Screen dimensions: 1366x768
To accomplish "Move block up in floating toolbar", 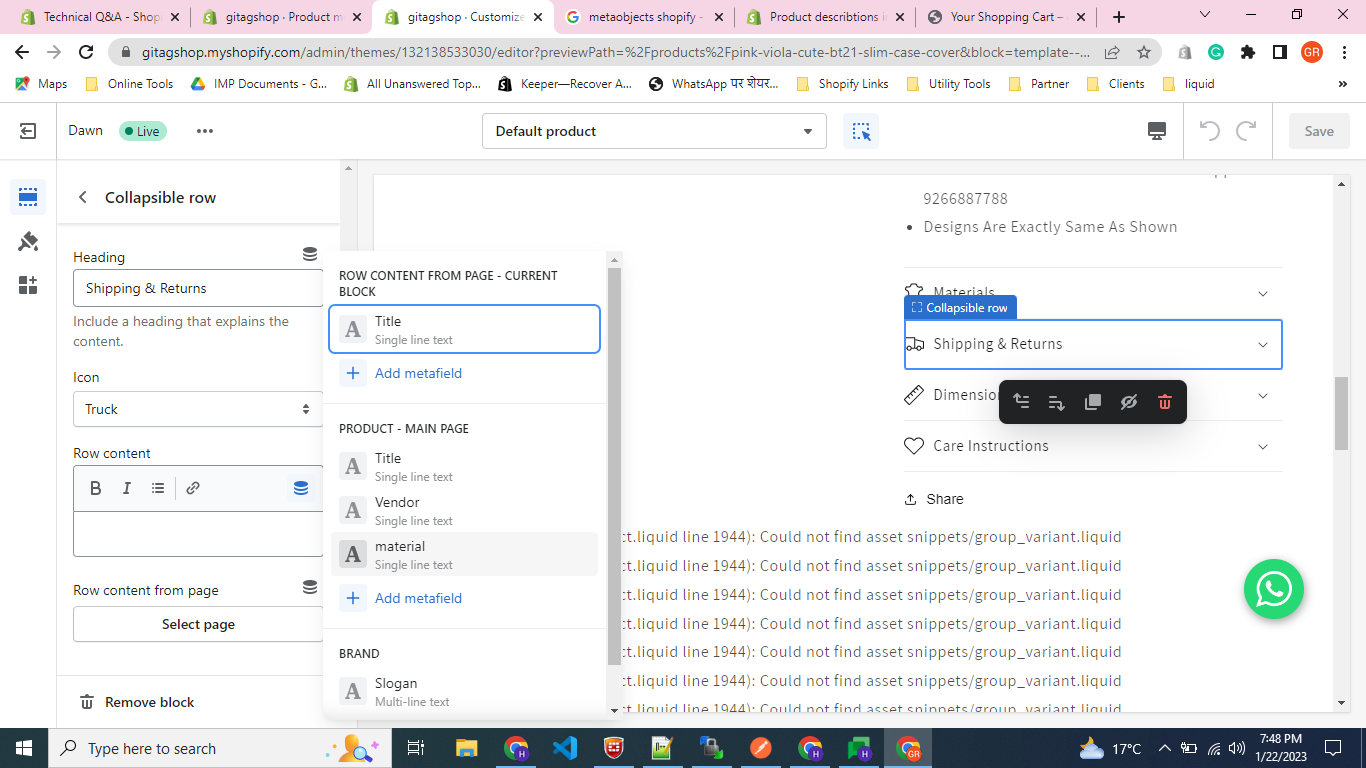I will click(1021, 402).
